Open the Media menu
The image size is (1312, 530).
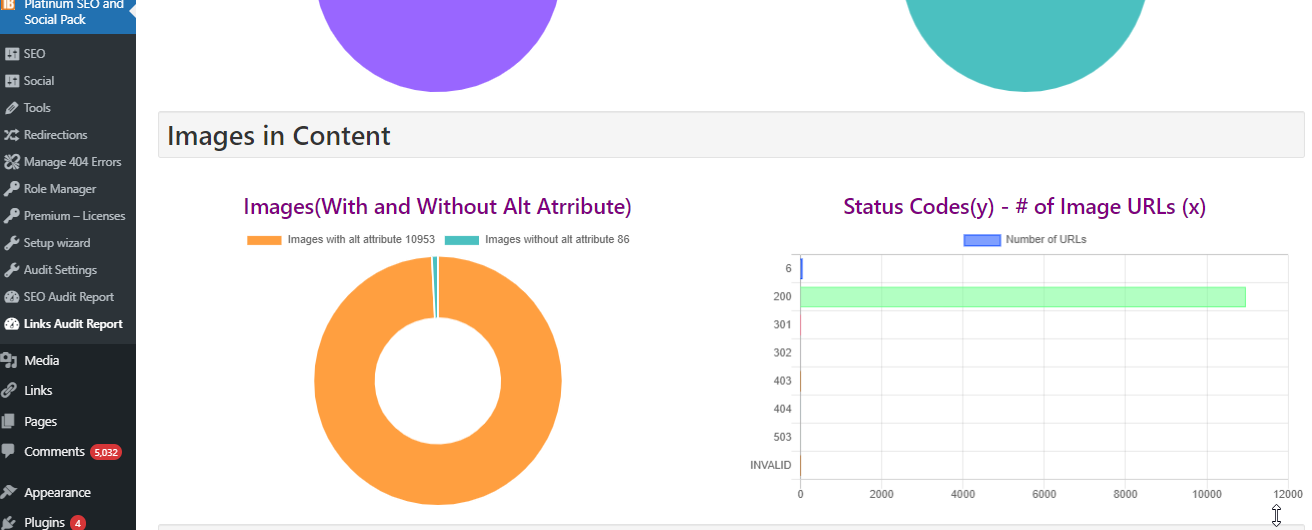(42, 361)
